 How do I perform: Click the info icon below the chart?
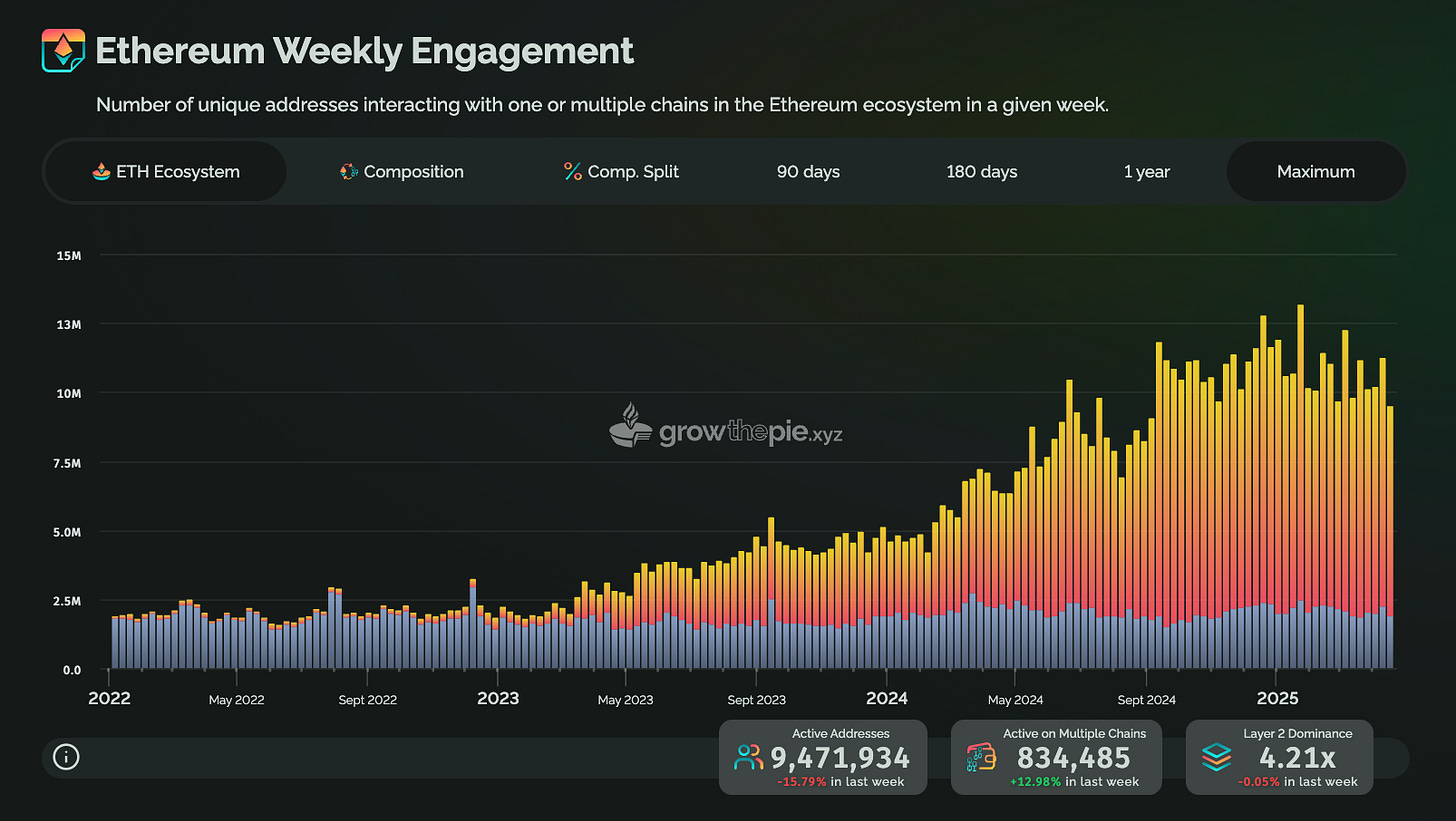[x=66, y=757]
